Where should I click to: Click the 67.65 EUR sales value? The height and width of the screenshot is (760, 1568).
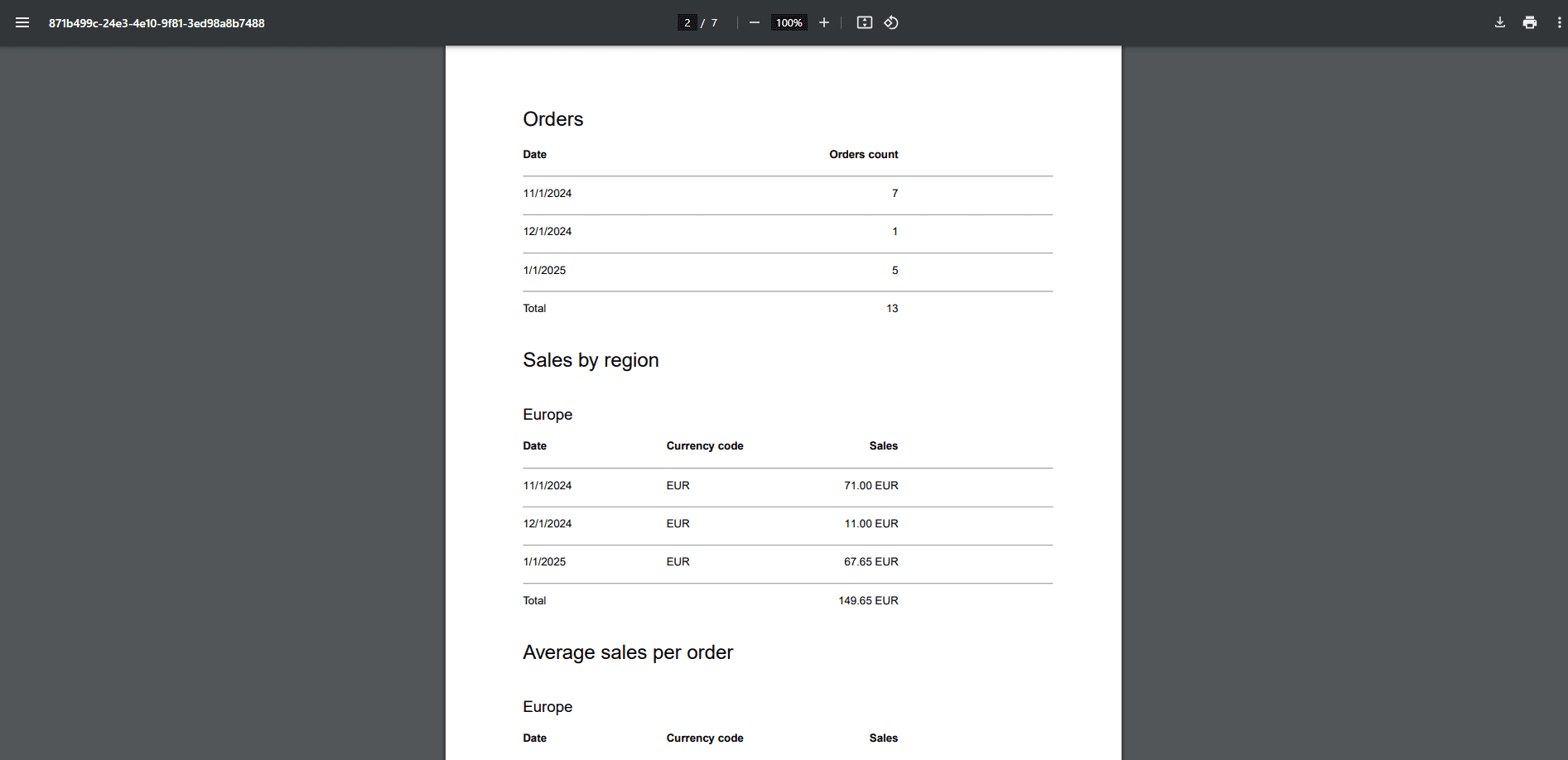(x=871, y=562)
